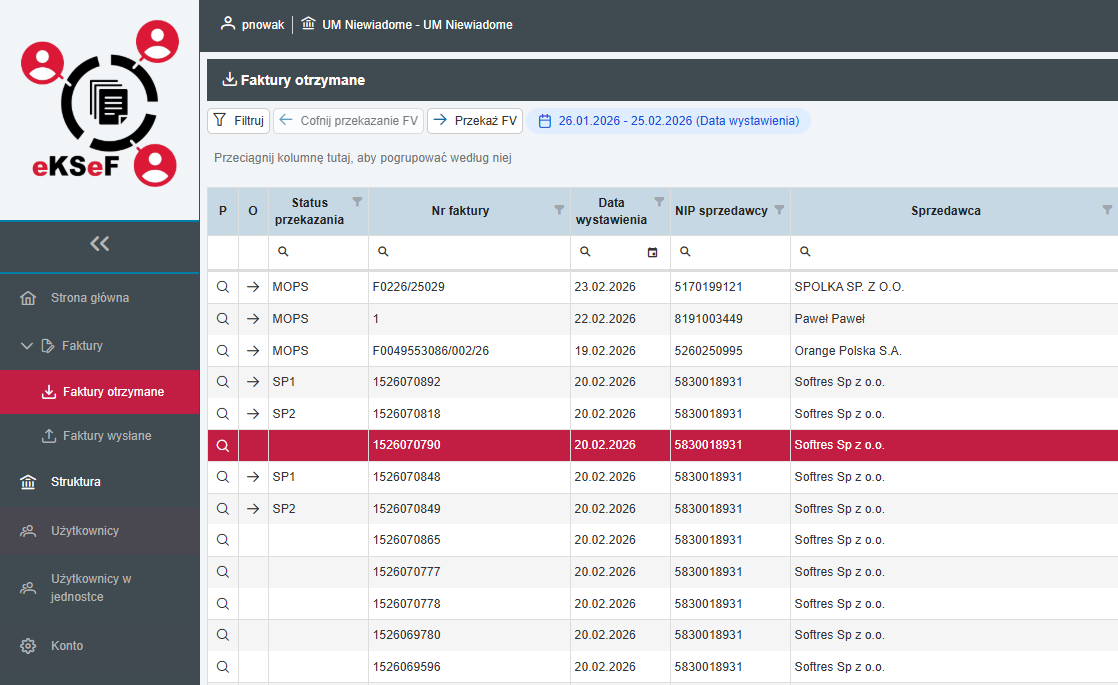Screen dimensions: 1118x685
Task: Click filter funnel in Data wystawienia header
Action: point(659,202)
